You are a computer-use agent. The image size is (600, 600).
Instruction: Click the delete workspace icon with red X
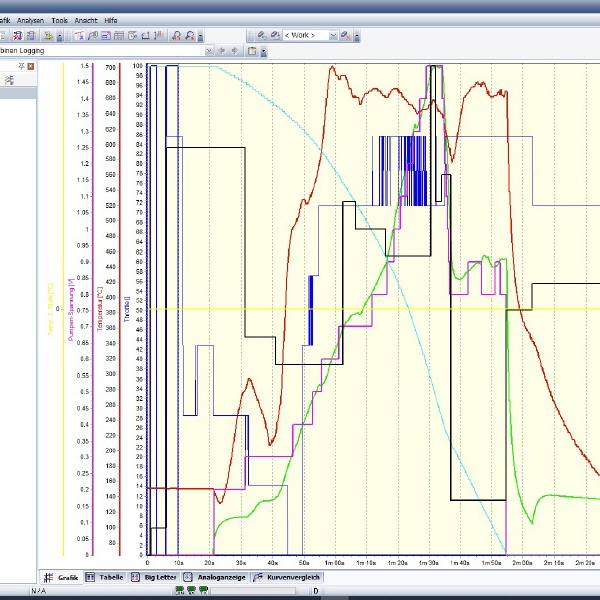(346, 36)
